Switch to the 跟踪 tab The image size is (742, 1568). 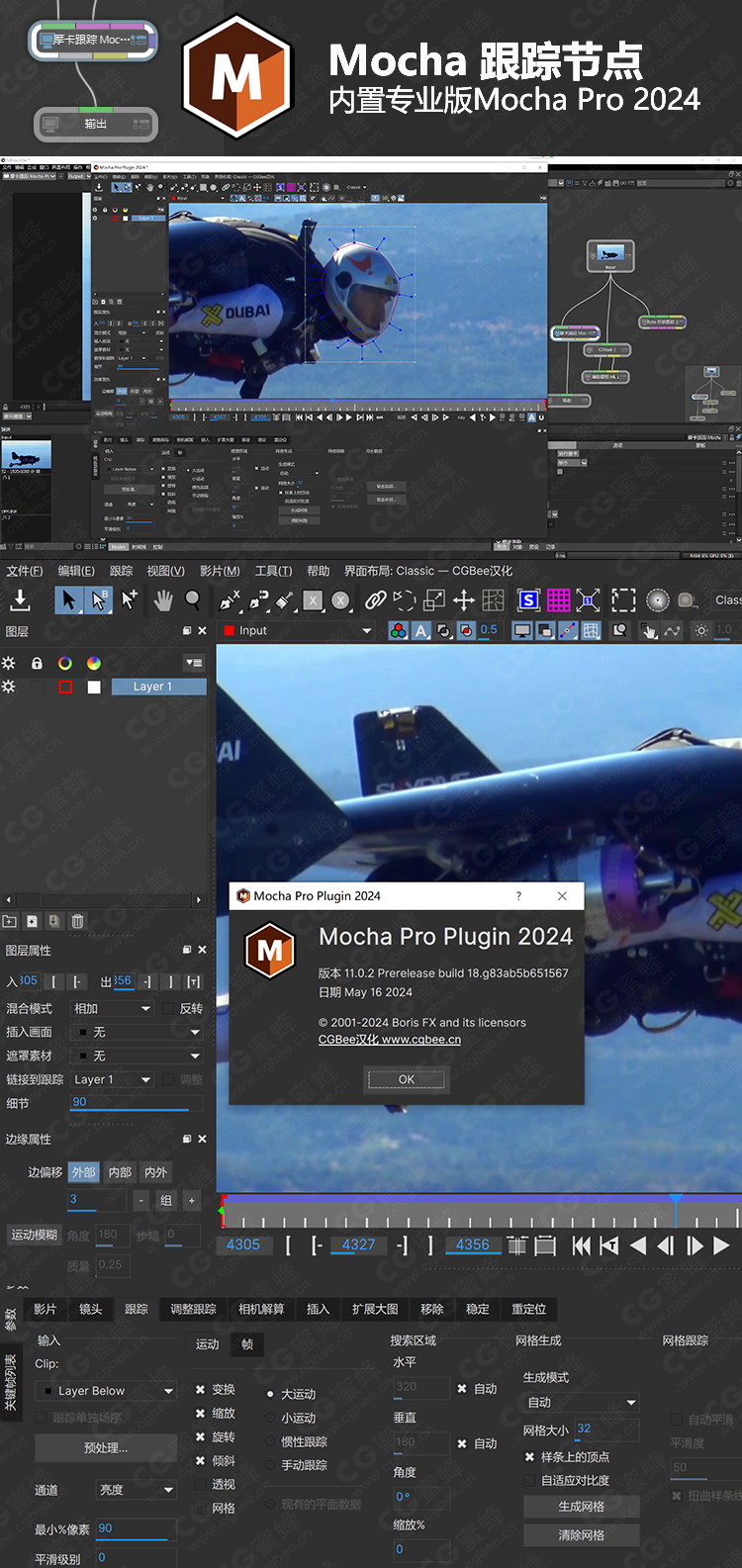click(137, 1309)
